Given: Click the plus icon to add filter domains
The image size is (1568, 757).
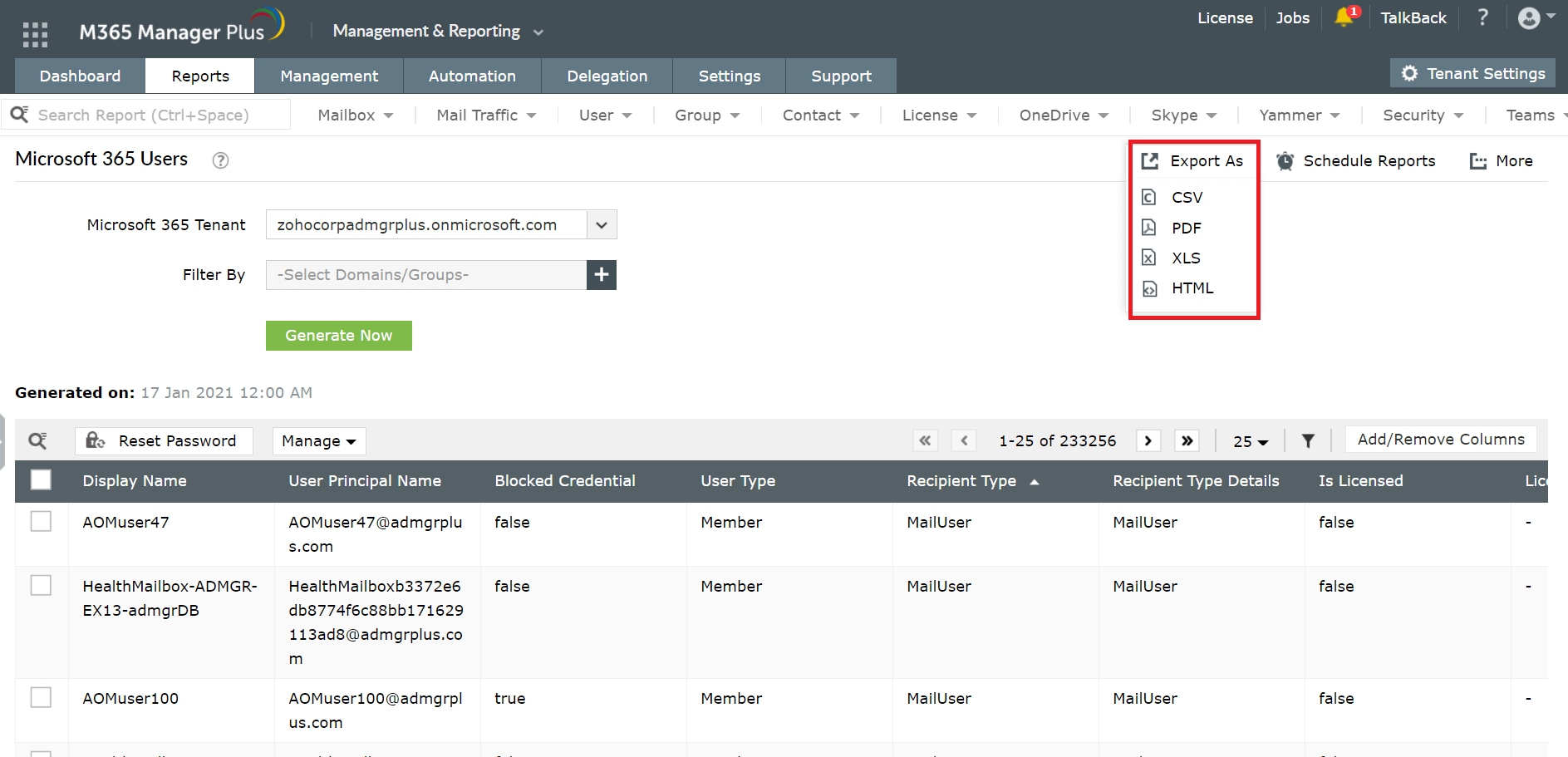Looking at the screenshot, I should pyautogui.click(x=602, y=275).
